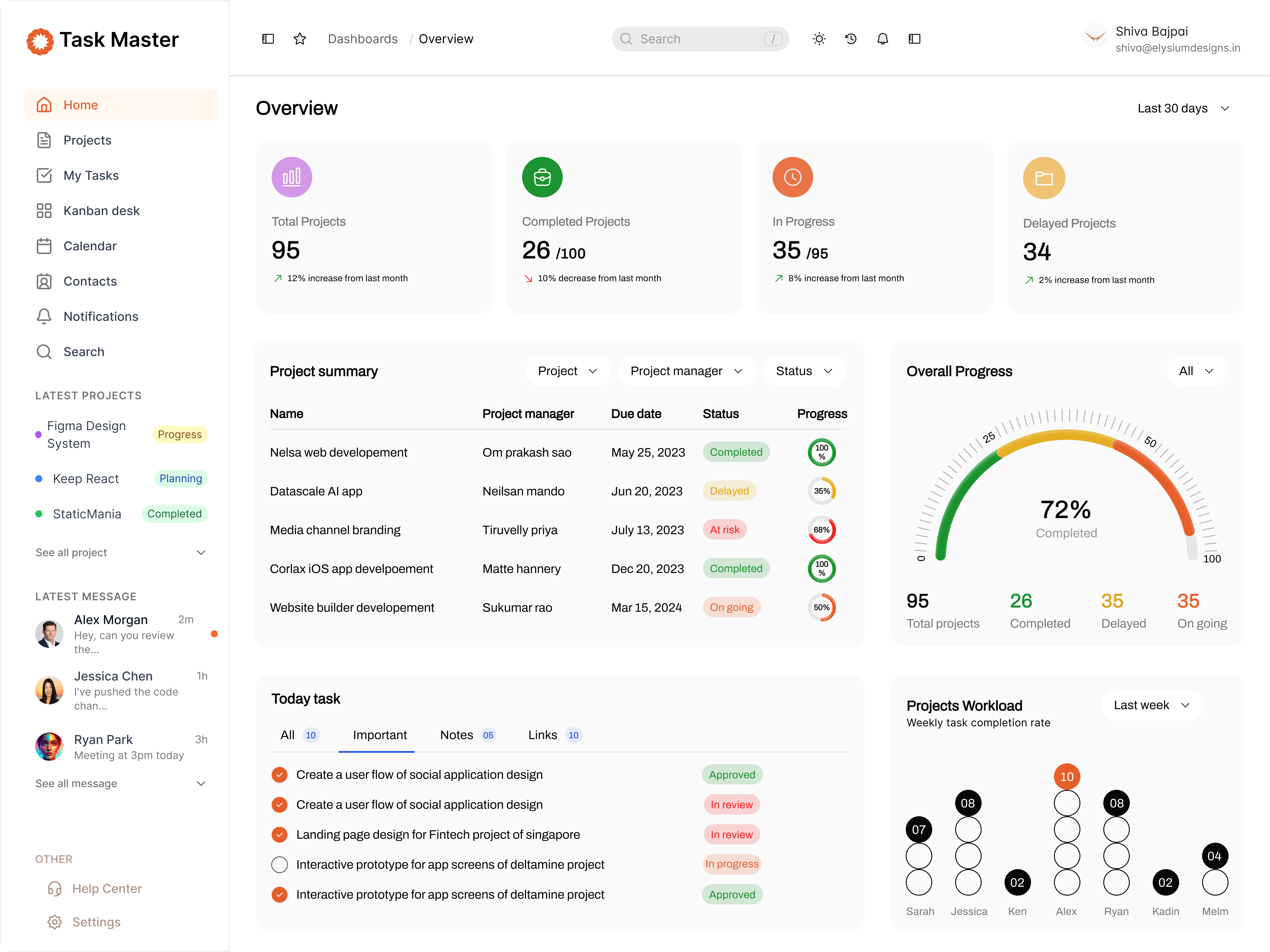Open the history clock icon
This screenshot has width=1270, height=952.
pyautogui.click(x=851, y=39)
